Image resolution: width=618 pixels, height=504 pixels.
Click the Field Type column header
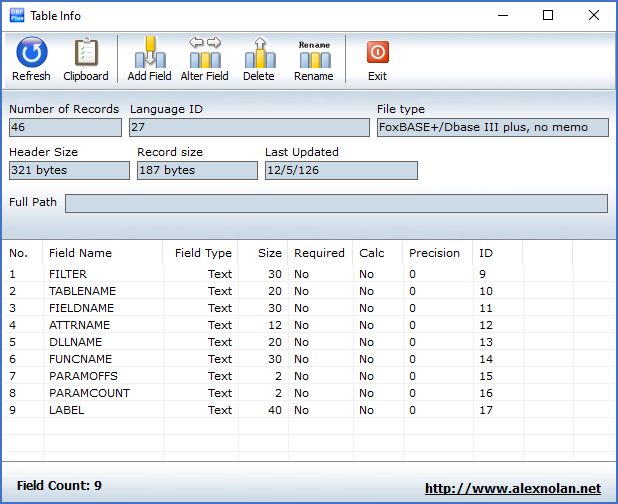[200, 253]
